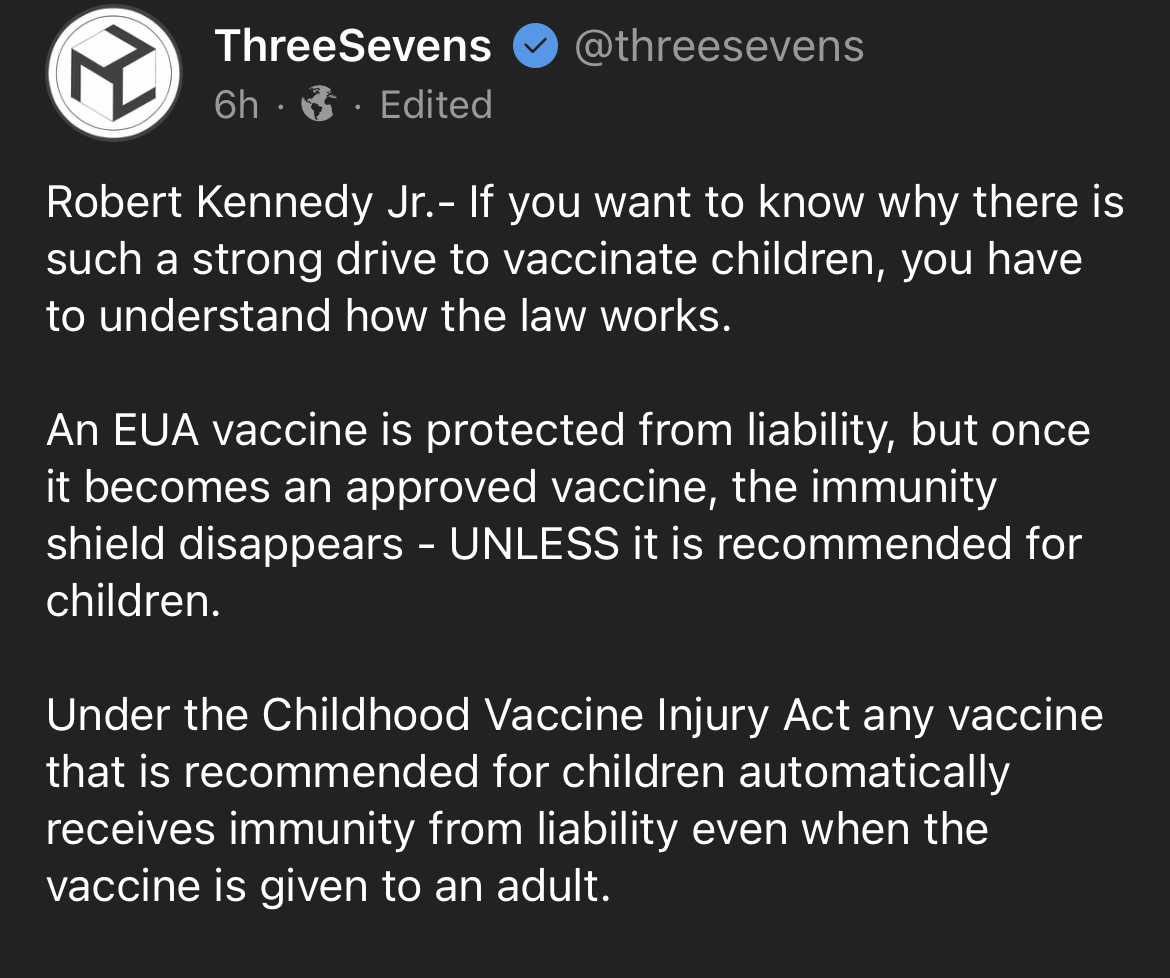
Task: Click the word "EUA" in the post
Action: [156, 430]
